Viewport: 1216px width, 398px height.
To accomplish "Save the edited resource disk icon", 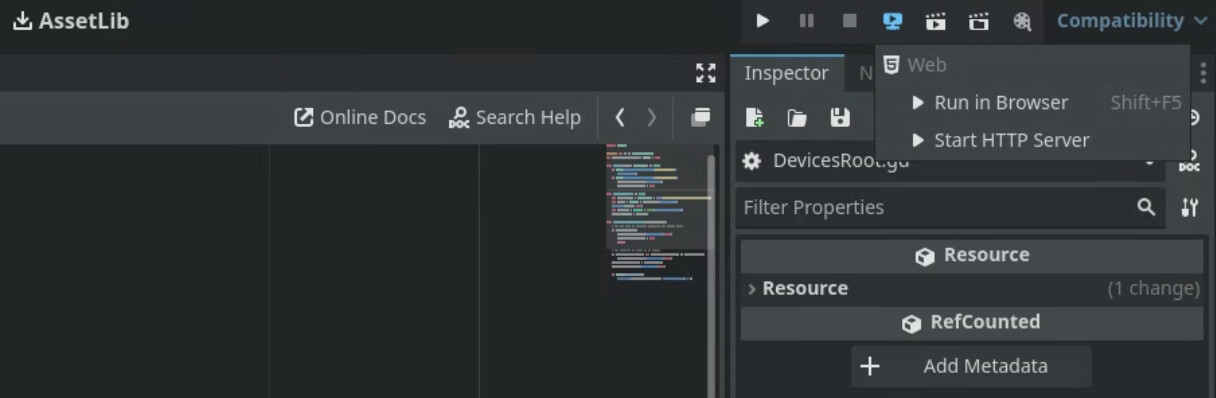I will 840,118.
